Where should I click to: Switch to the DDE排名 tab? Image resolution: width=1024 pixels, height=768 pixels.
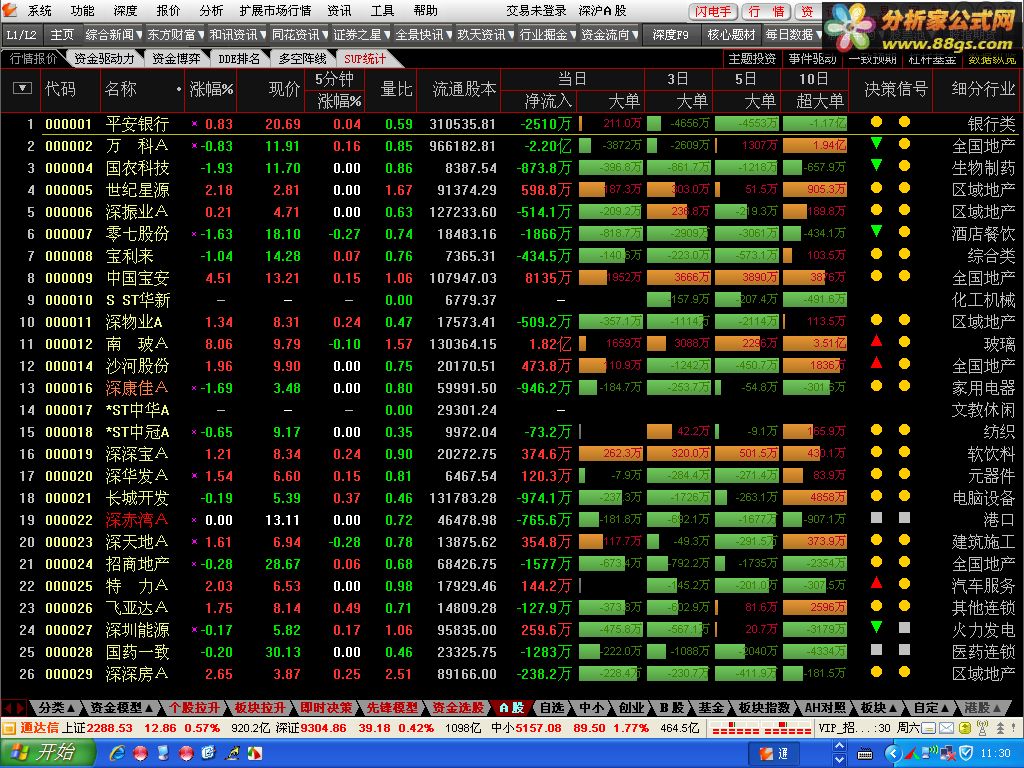click(238, 58)
